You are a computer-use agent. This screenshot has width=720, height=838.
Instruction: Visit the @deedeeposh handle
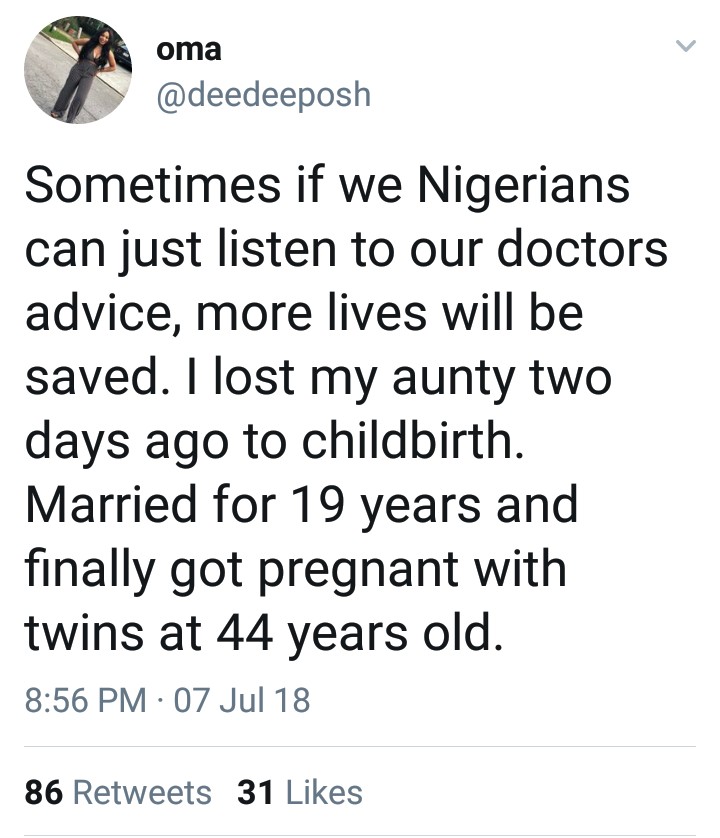point(264,94)
